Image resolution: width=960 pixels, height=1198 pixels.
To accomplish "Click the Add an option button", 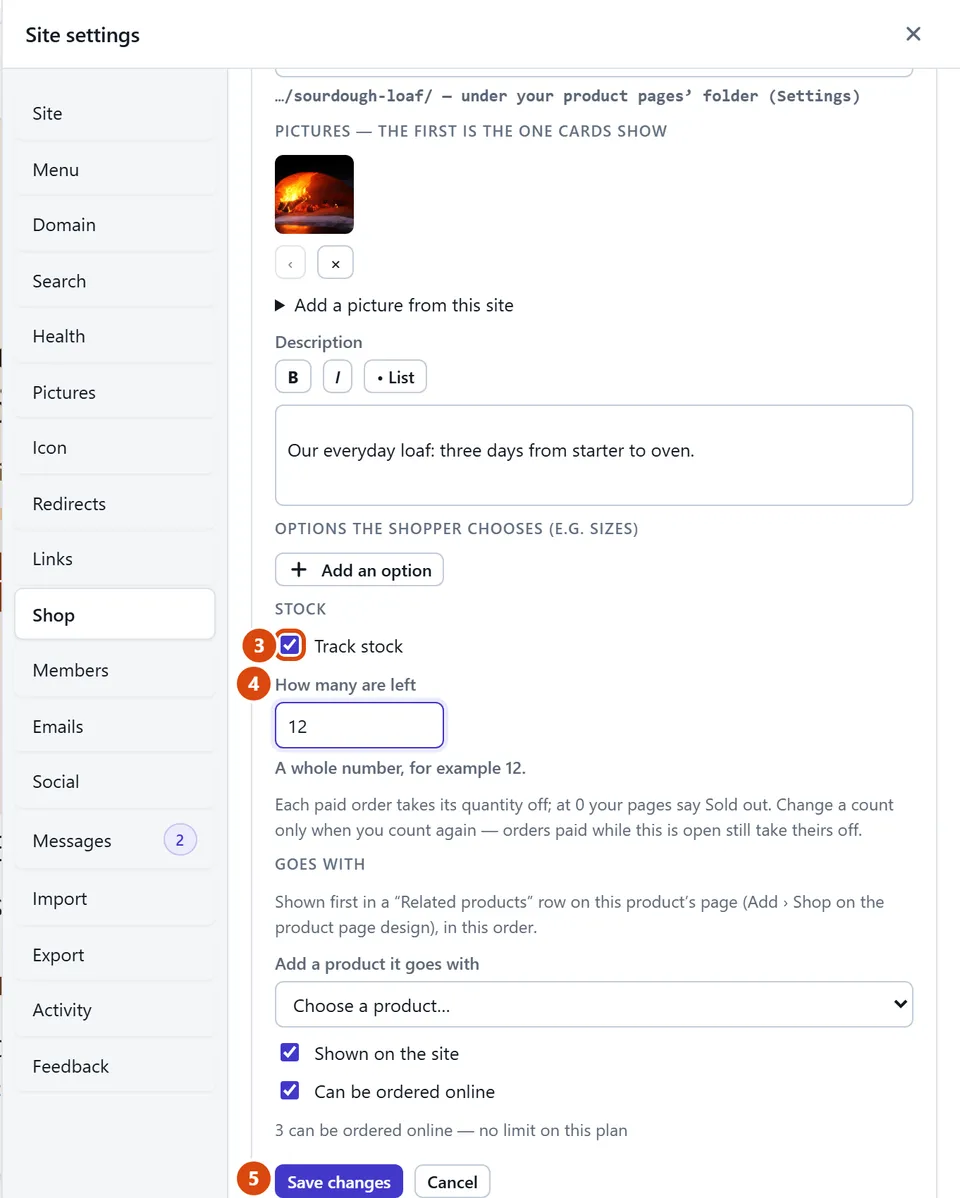I will [359, 570].
